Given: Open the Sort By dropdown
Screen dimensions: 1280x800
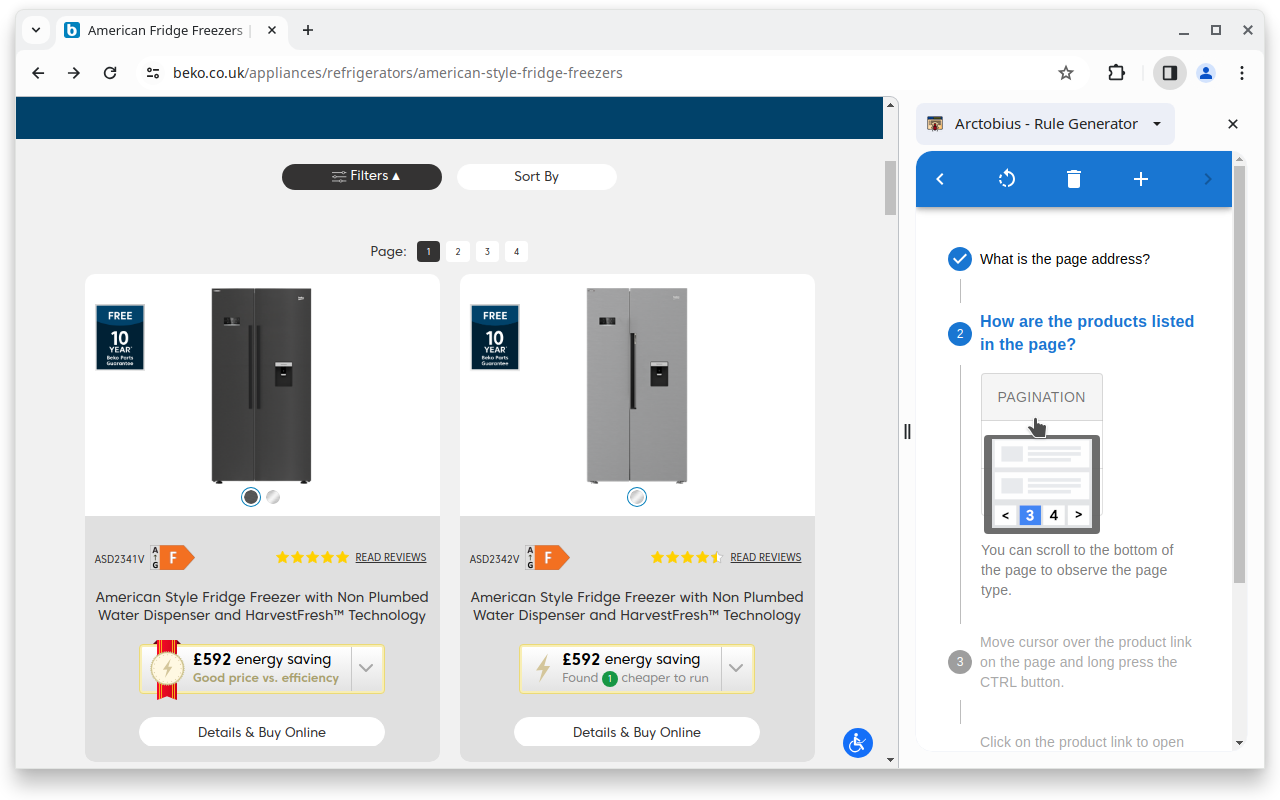Looking at the screenshot, I should [x=536, y=176].
